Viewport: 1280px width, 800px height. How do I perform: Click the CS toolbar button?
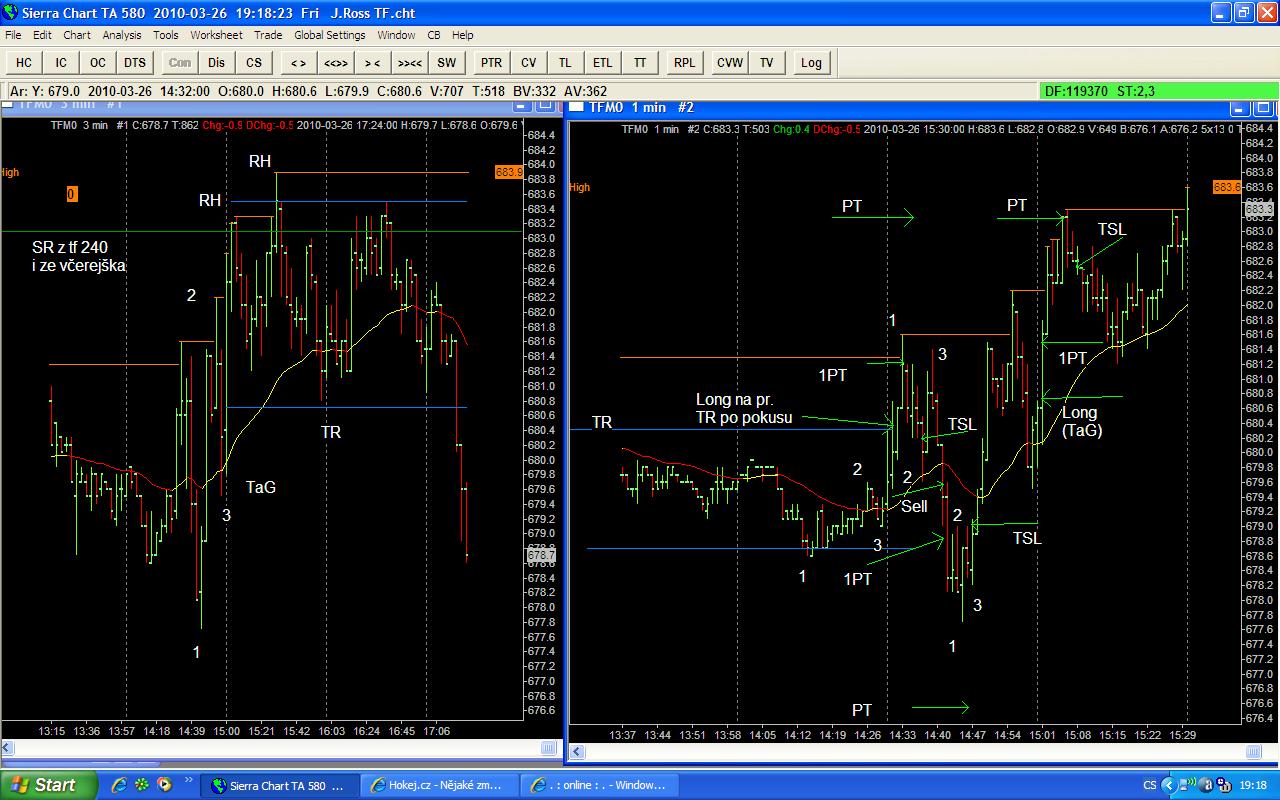[x=254, y=62]
